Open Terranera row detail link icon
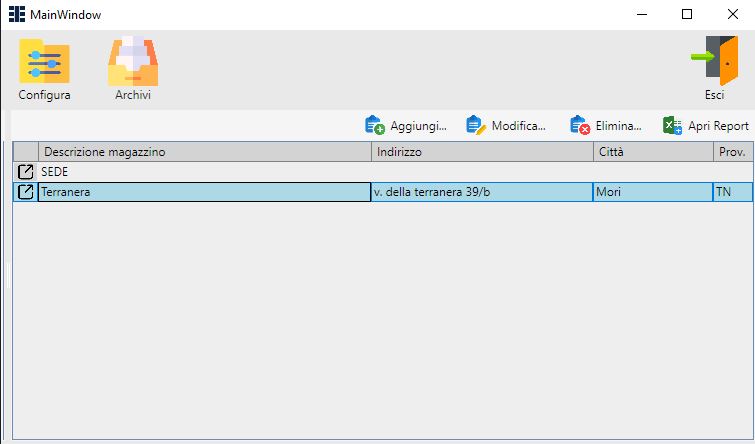755x444 pixels. tap(26, 192)
